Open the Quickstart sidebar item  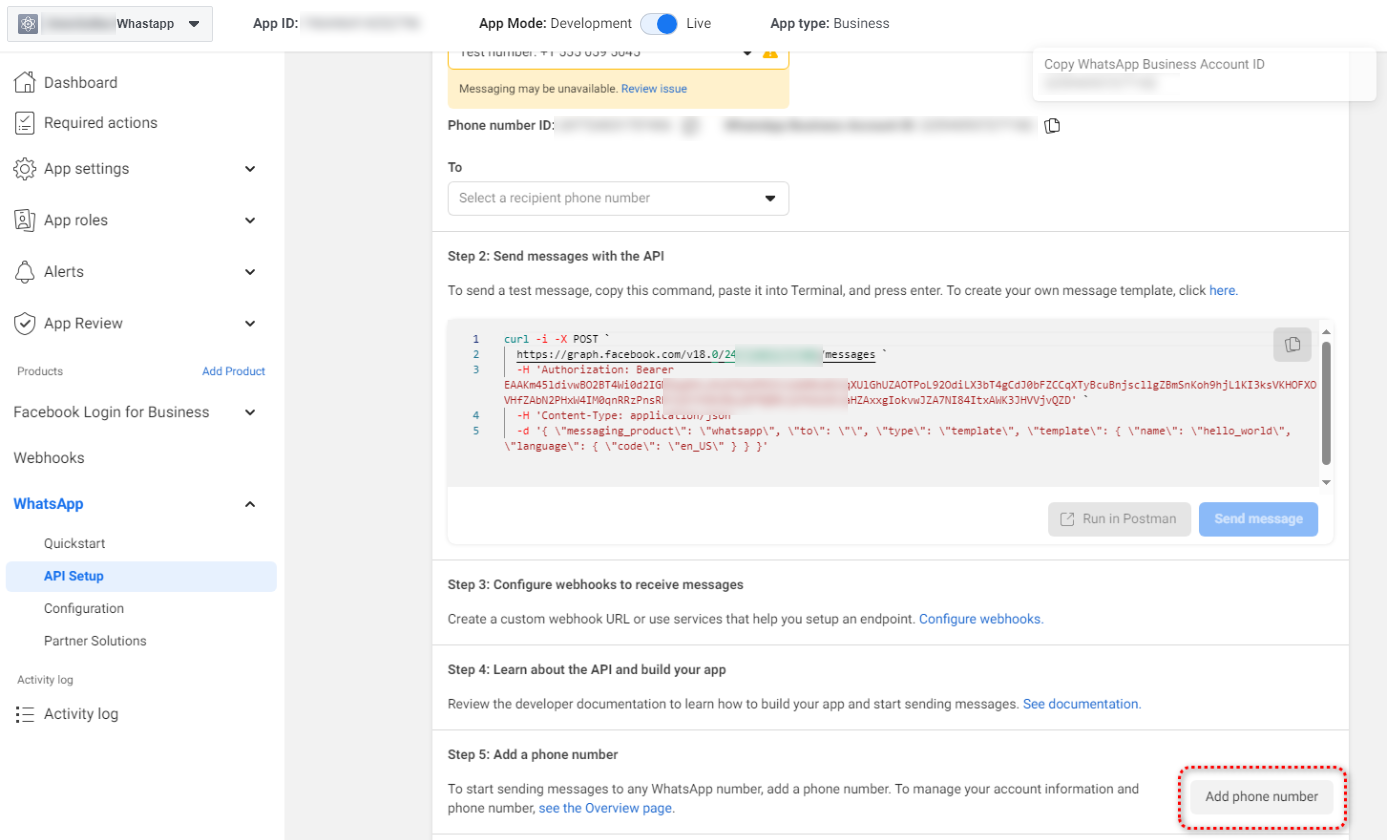(74, 544)
